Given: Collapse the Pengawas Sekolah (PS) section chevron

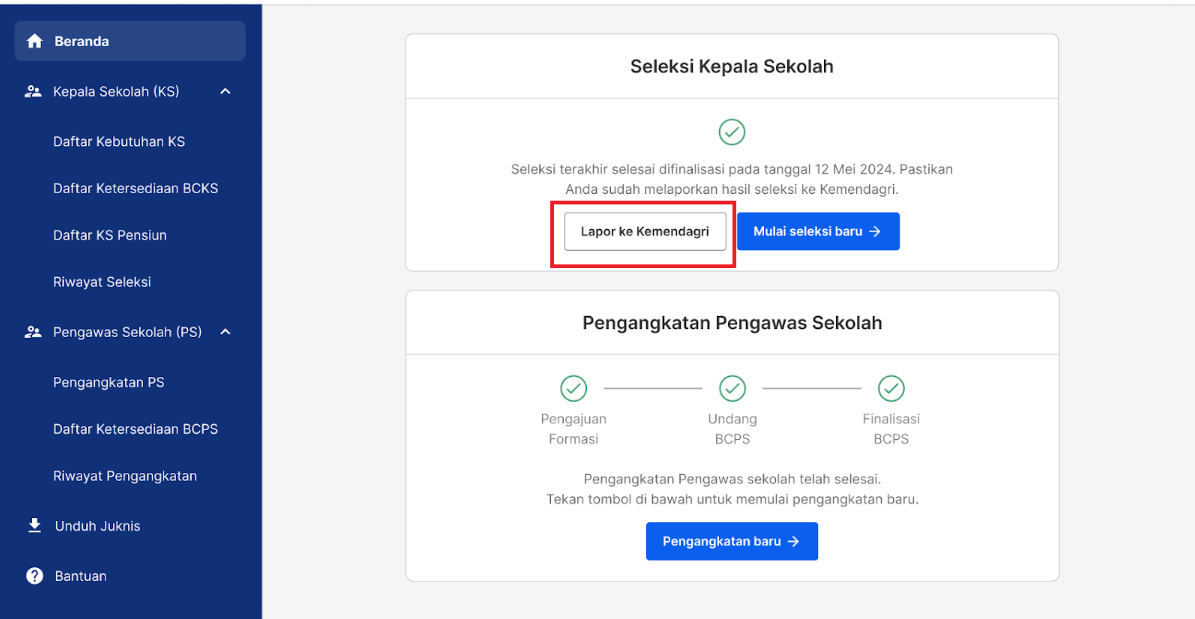Looking at the screenshot, I should coord(226,332).
